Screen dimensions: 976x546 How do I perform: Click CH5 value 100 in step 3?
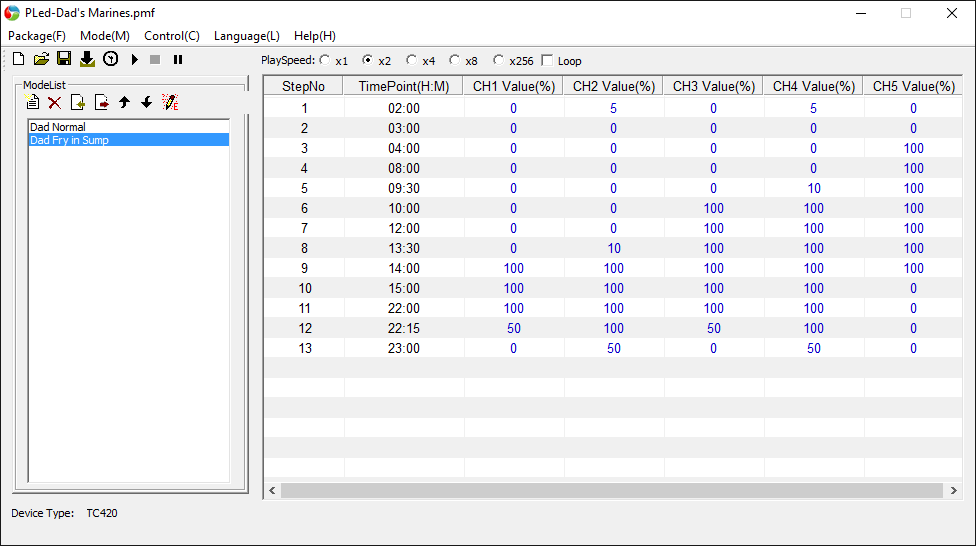coord(913,148)
